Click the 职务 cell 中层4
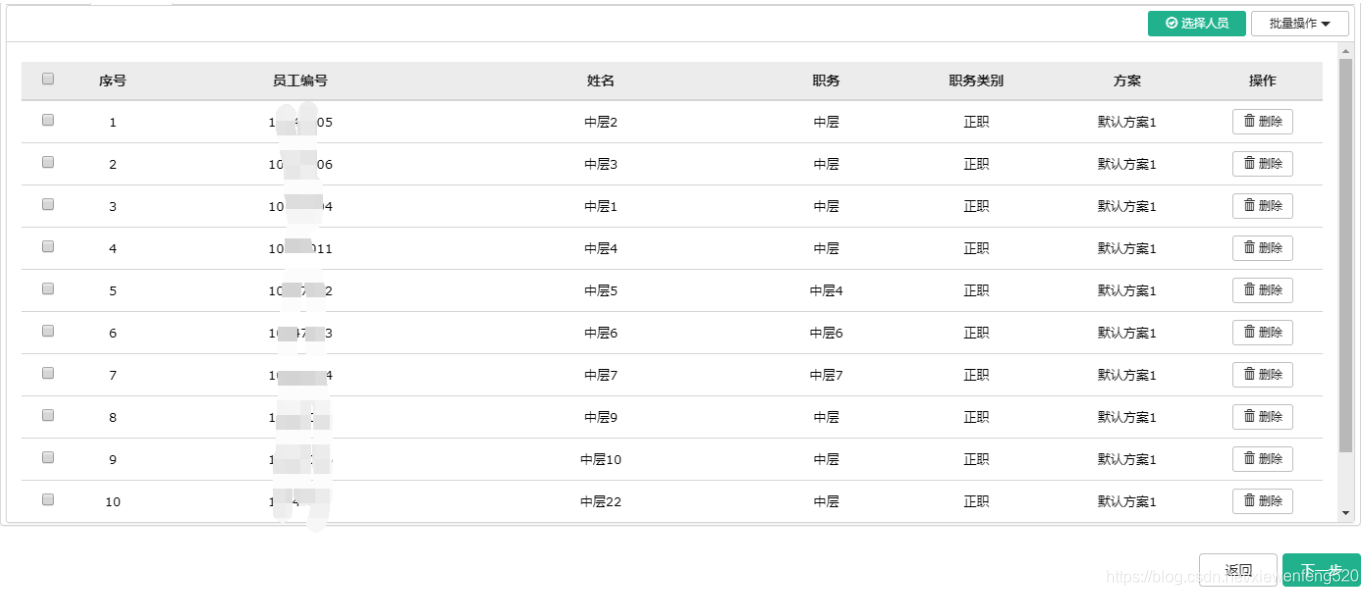The width and height of the screenshot is (1369, 595). (826, 291)
